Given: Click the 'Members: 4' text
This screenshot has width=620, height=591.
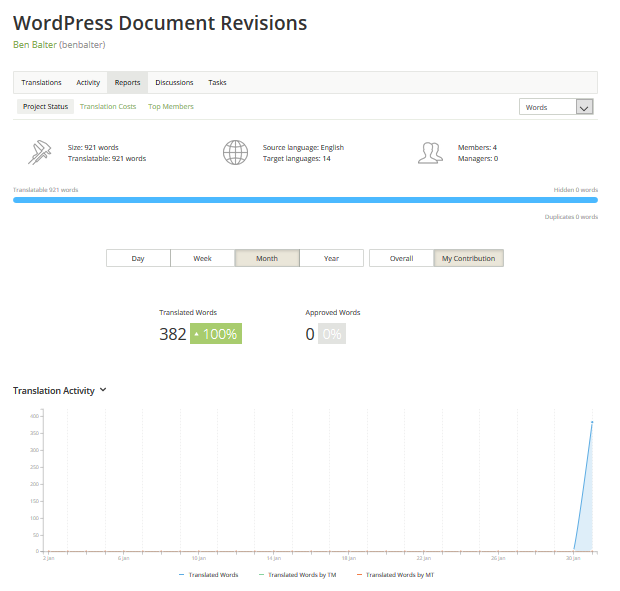Looking at the screenshot, I should coord(477,147).
